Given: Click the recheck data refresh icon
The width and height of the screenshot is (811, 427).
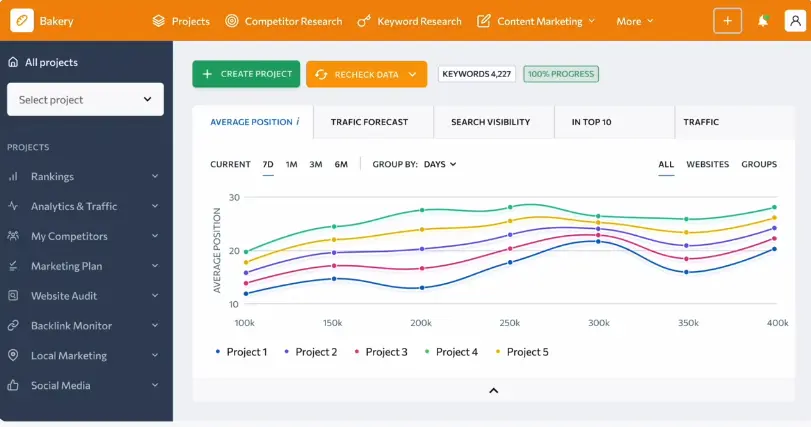Looking at the screenshot, I should [x=321, y=74].
